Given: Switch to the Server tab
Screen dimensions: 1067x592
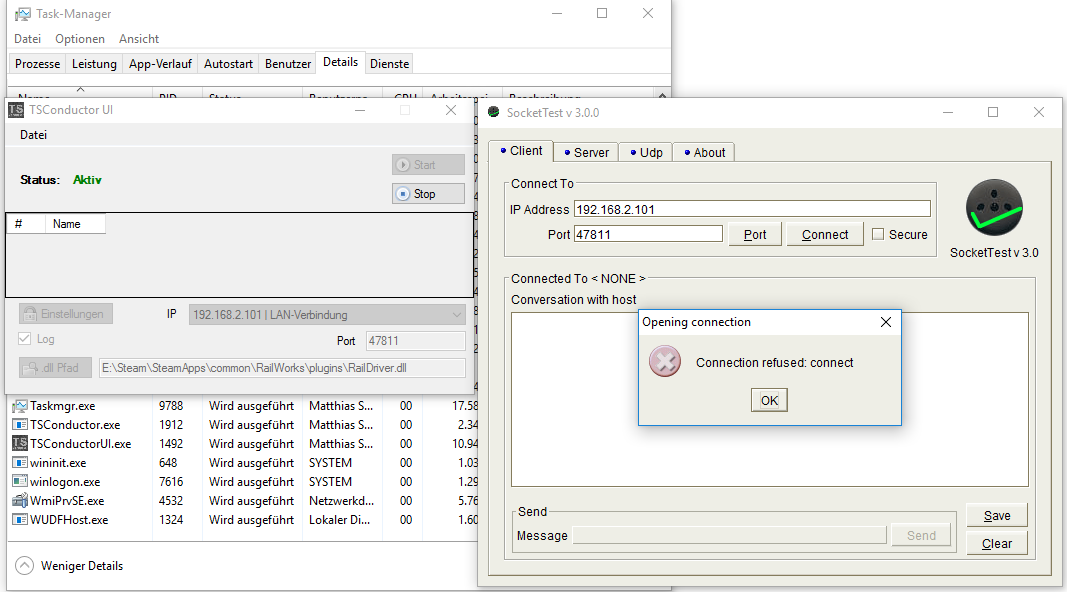Looking at the screenshot, I should click(x=586, y=152).
